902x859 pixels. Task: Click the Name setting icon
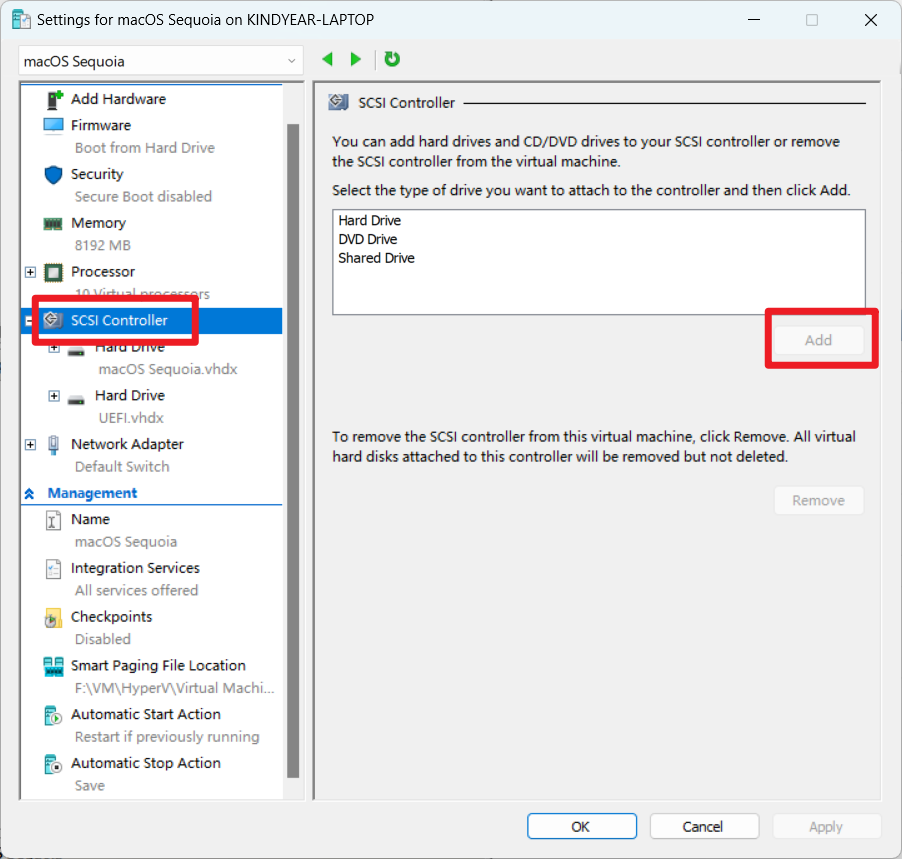point(53,521)
